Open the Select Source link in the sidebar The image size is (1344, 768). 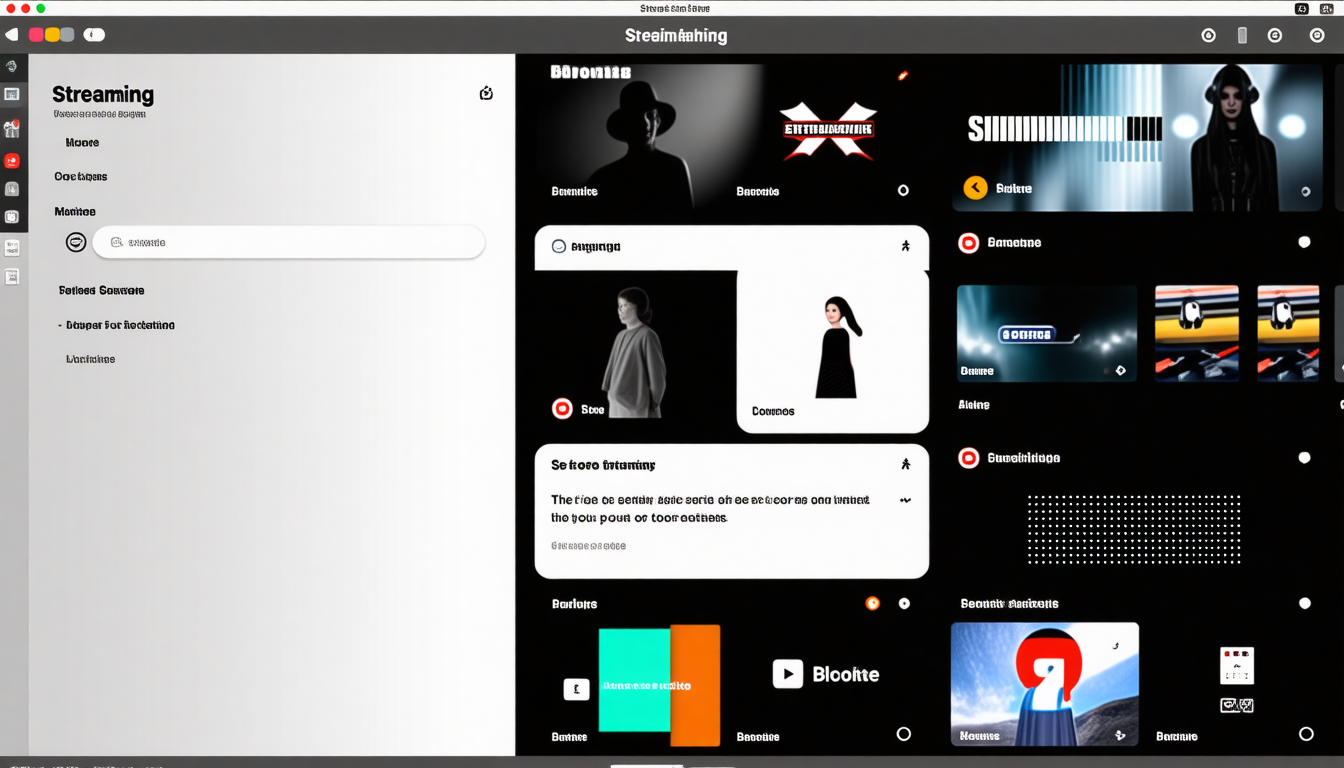[100, 290]
